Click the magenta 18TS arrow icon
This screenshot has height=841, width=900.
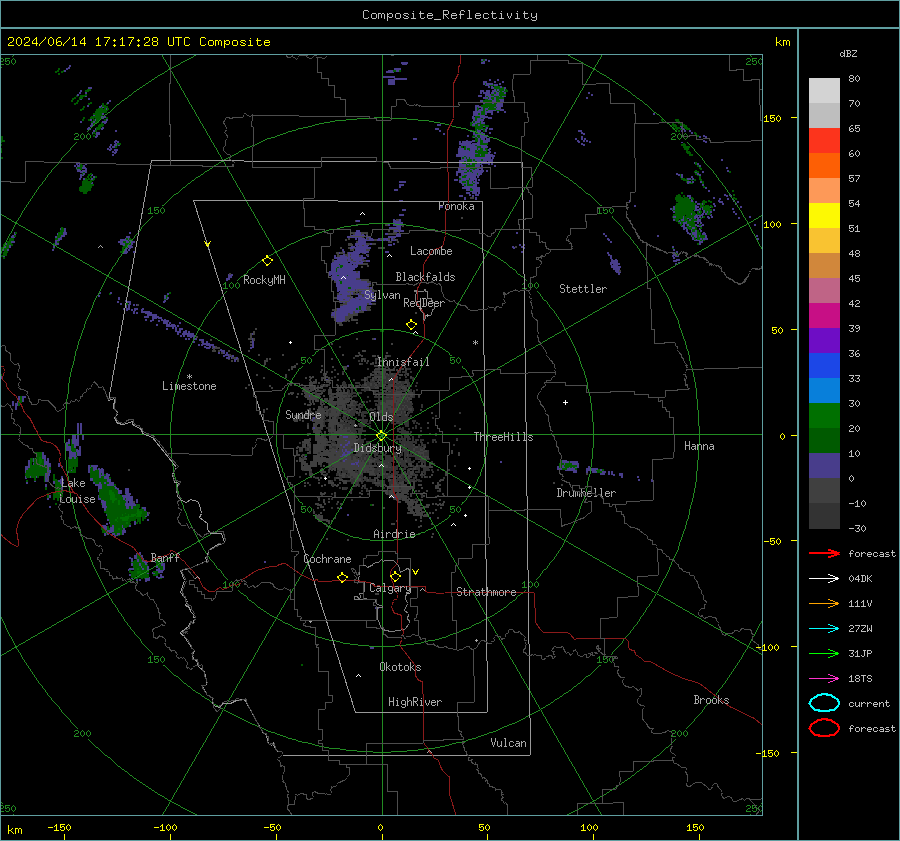(x=824, y=679)
